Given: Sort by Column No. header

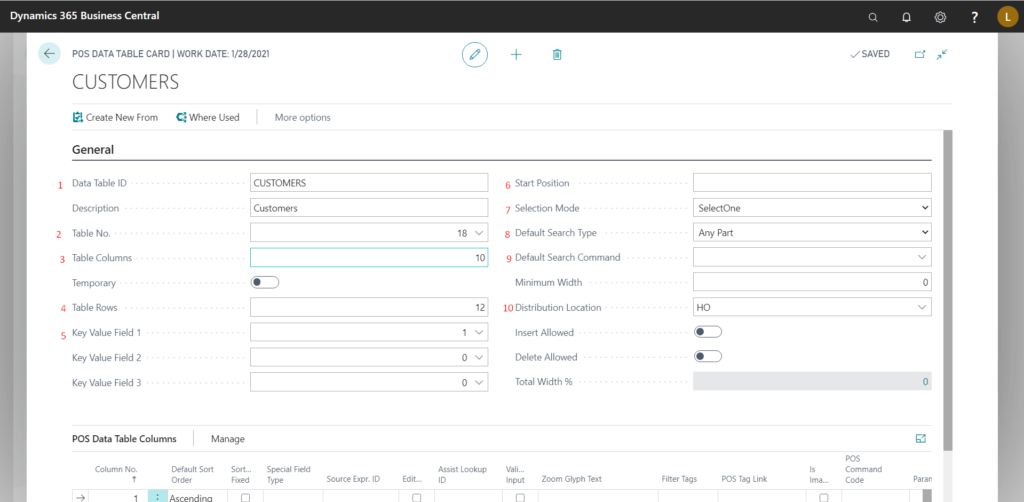Looking at the screenshot, I should pos(116,469).
